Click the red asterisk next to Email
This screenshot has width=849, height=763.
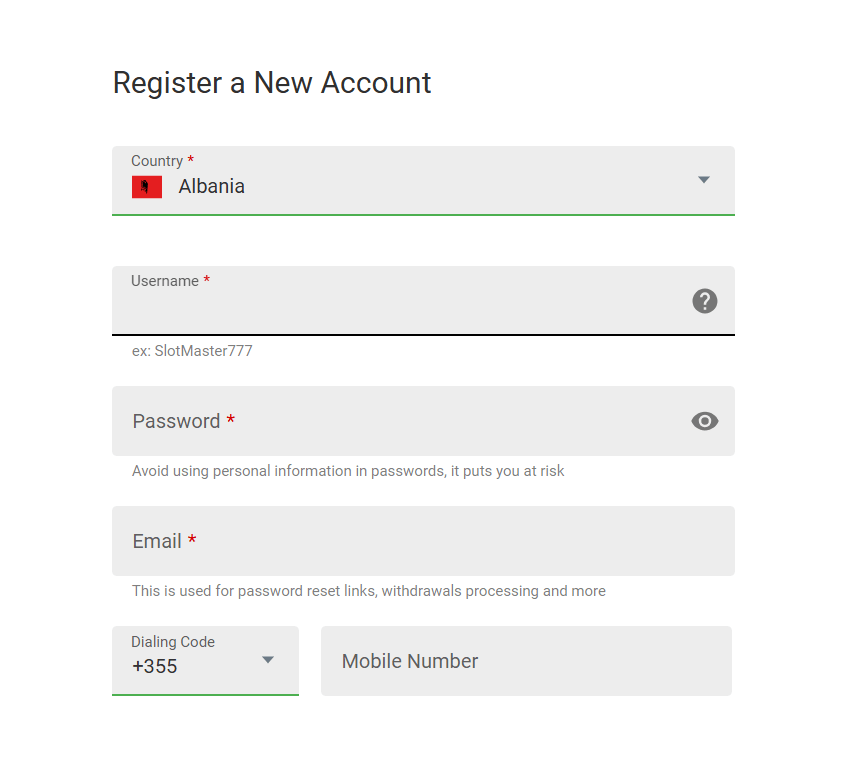click(192, 541)
